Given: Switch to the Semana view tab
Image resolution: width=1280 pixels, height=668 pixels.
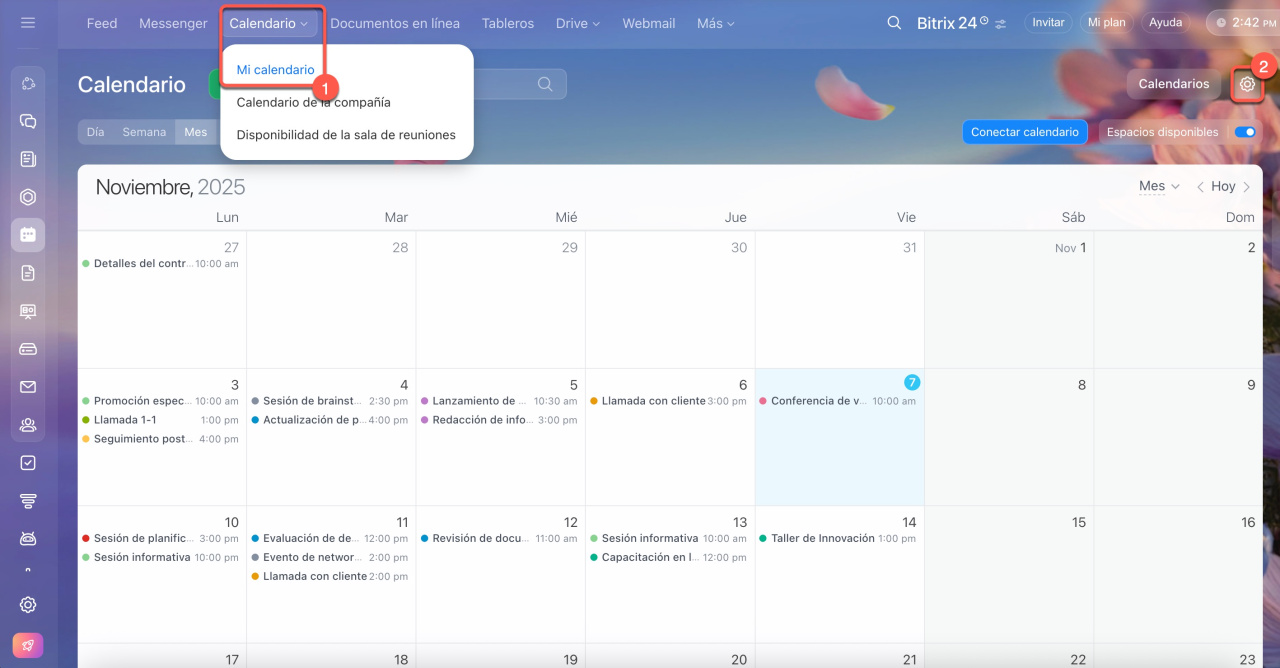Looking at the screenshot, I should coord(144,132).
